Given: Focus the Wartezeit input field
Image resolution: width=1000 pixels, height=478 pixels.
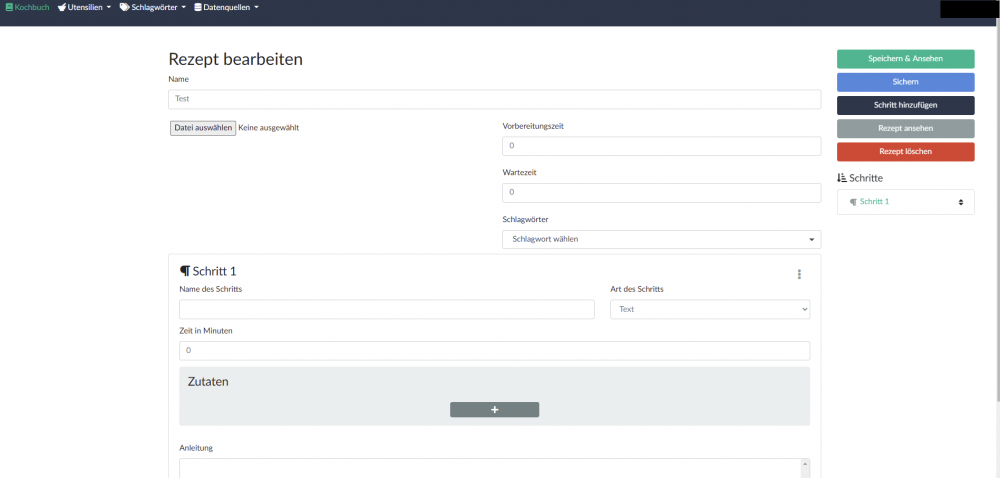Looking at the screenshot, I should [661, 192].
